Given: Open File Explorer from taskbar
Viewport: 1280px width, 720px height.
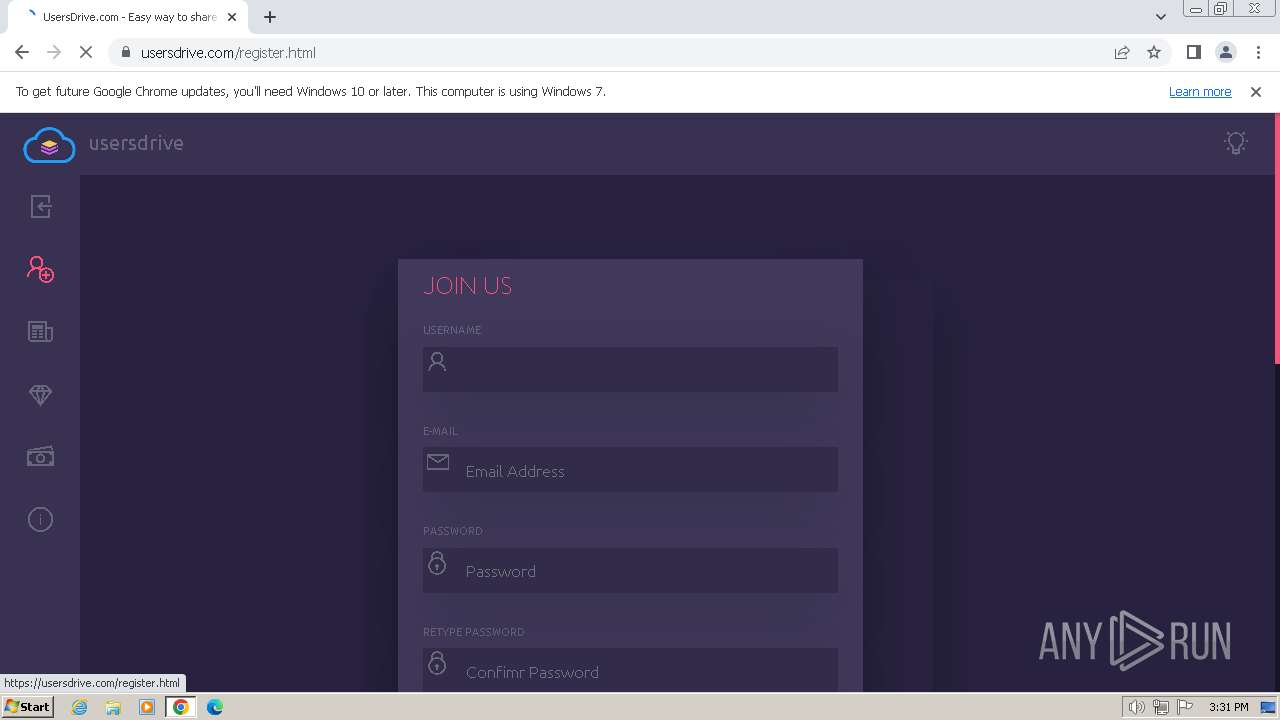Looking at the screenshot, I should pos(113,707).
